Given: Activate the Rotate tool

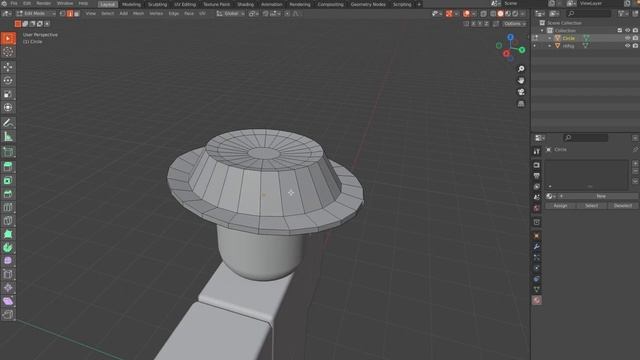Looking at the screenshot, I should pyautogui.click(x=8, y=80).
